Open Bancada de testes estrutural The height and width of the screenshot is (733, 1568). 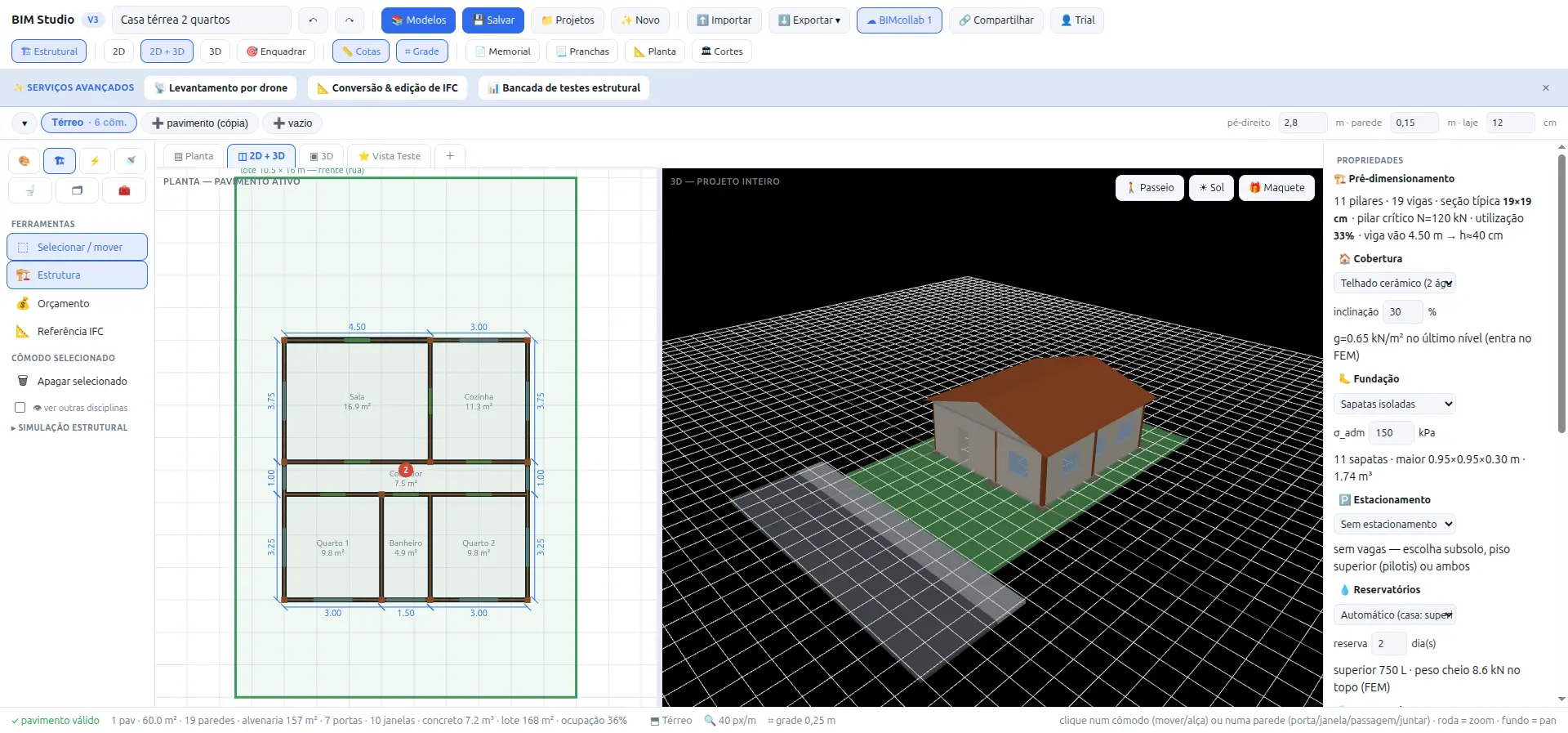coord(563,88)
